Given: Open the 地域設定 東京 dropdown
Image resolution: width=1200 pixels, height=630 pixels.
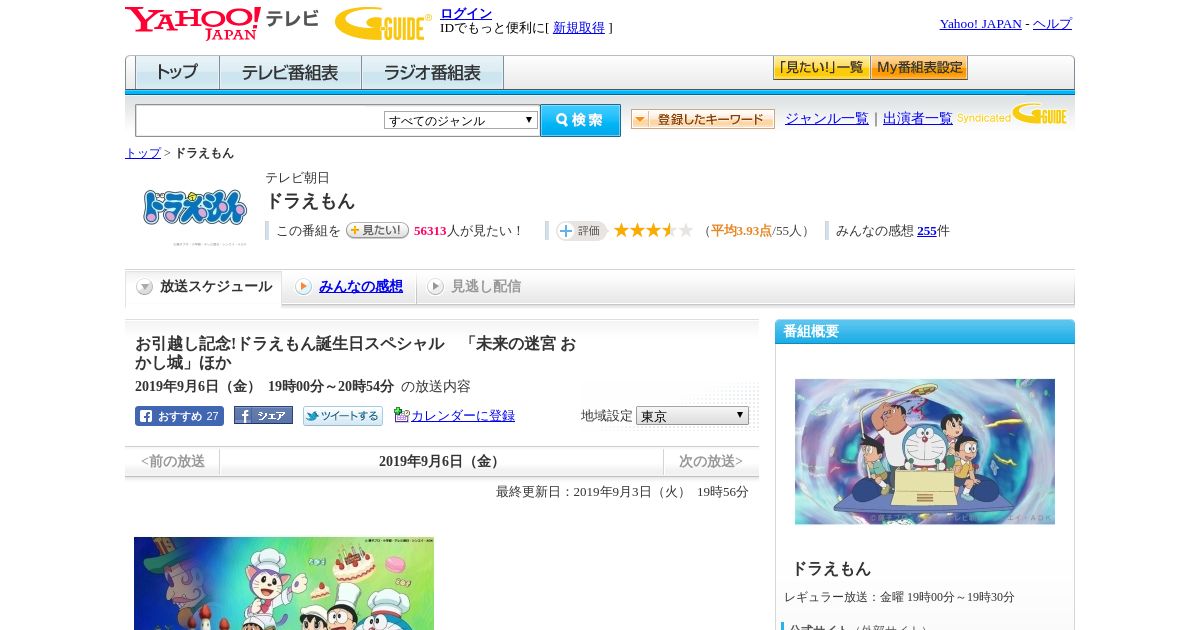Looking at the screenshot, I should click(x=692, y=415).
